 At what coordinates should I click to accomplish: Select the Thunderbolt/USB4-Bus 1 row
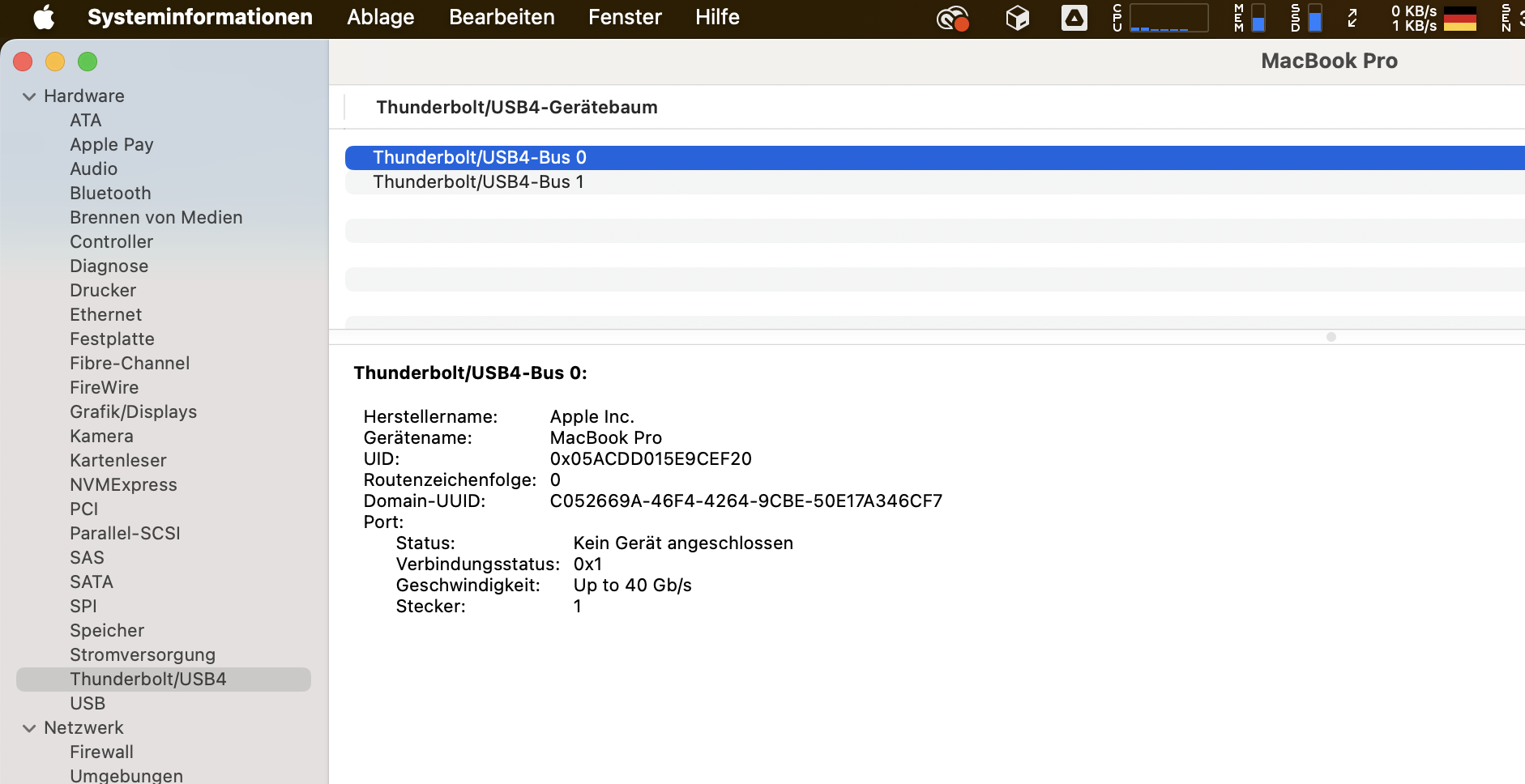tap(935, 182)
